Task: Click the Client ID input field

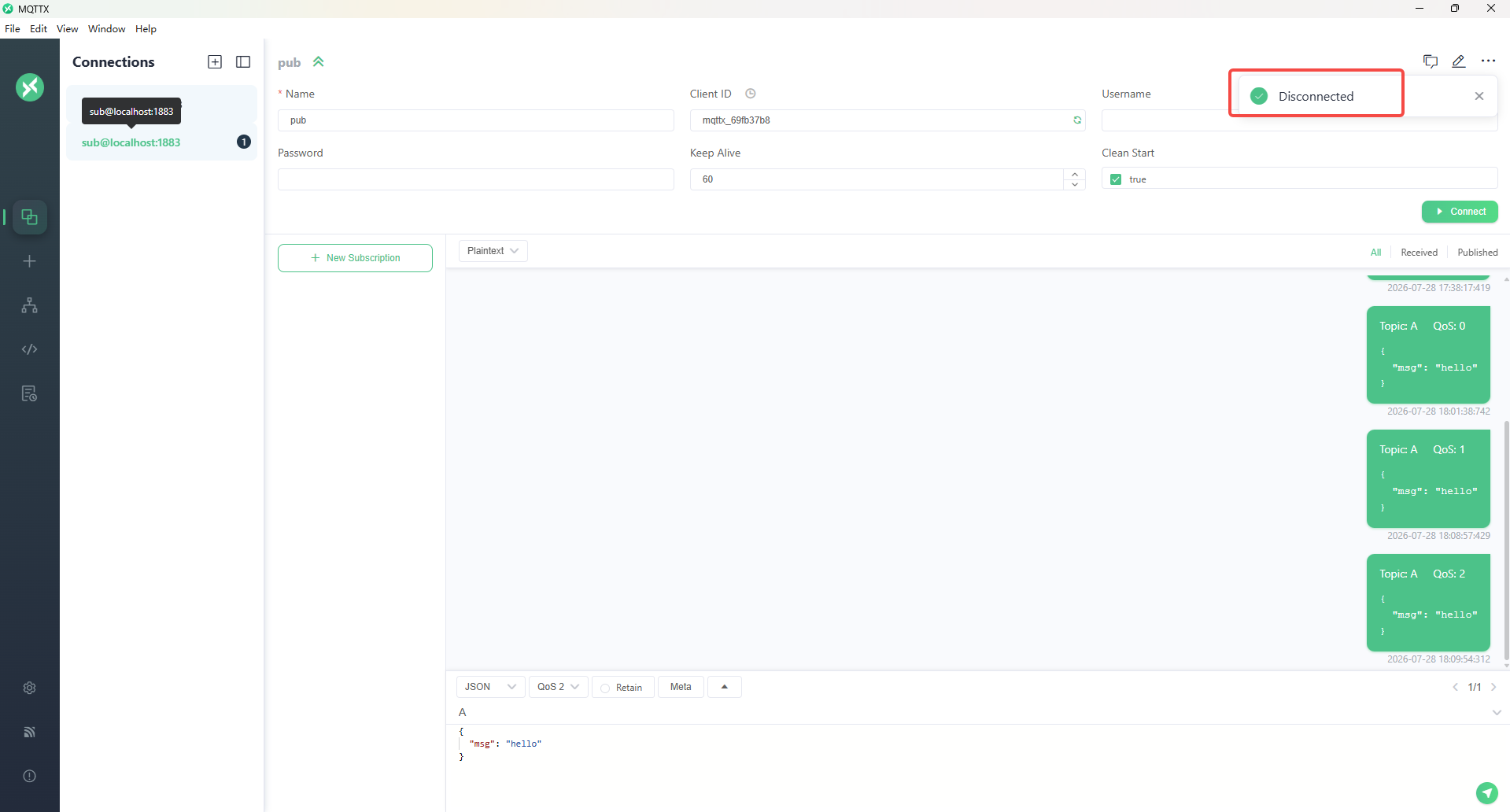Action: click(888, 120)
